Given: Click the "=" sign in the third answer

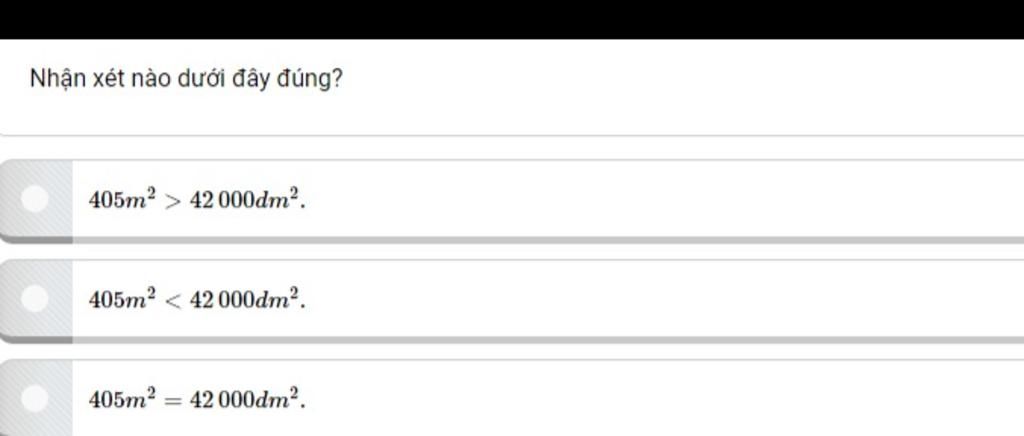Looking at the screenshot, I should coord(172,400).
